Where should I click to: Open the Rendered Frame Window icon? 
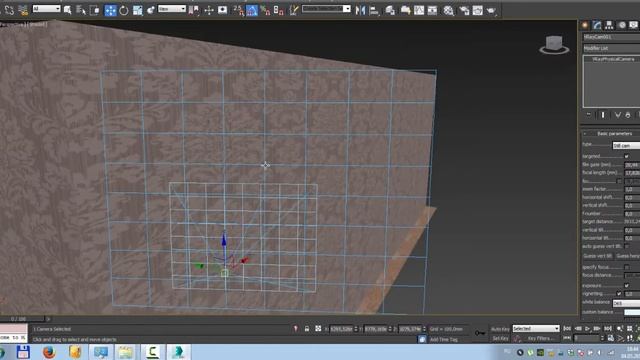pos(478,10)
